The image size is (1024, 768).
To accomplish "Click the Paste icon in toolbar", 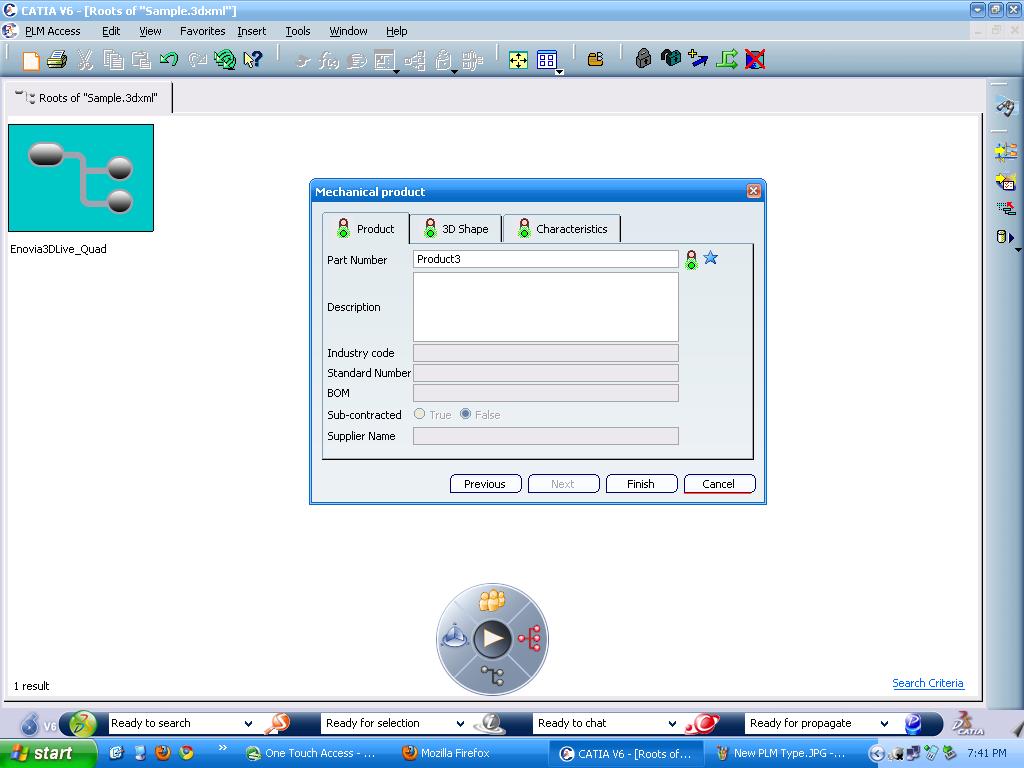I will click(x=141, y=60).
